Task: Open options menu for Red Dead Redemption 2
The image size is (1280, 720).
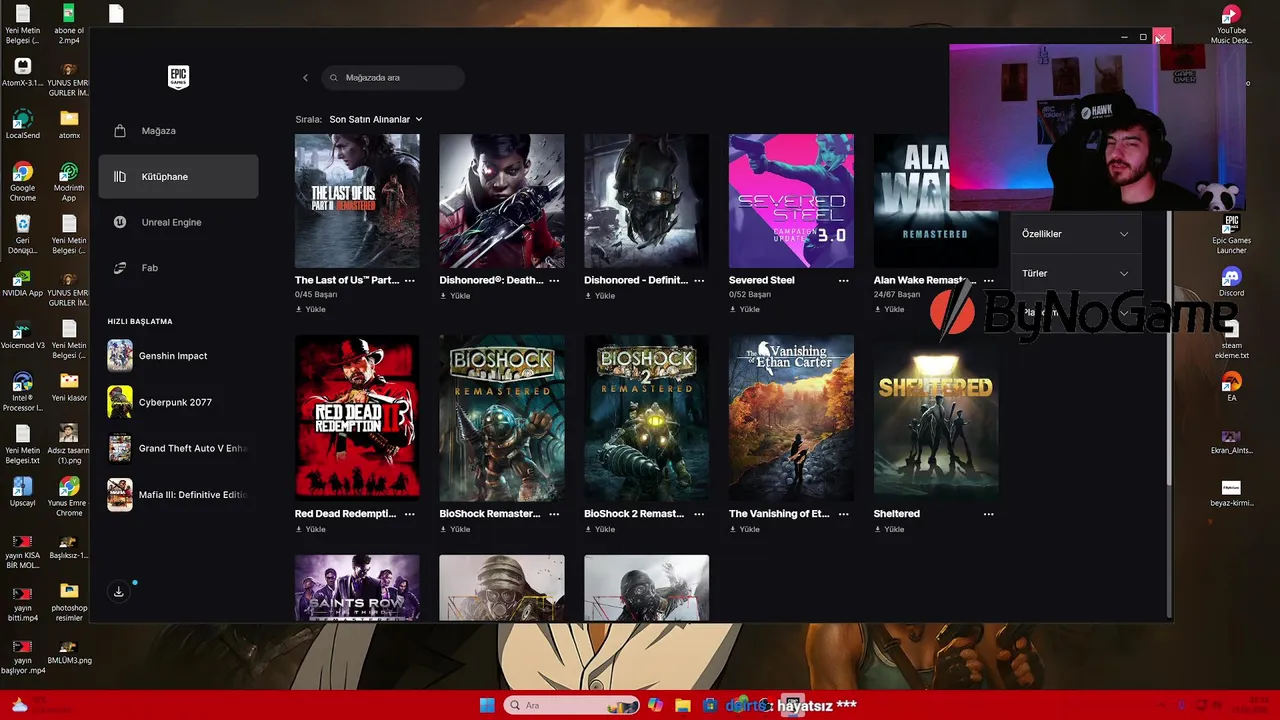Action: coord(409,514)
